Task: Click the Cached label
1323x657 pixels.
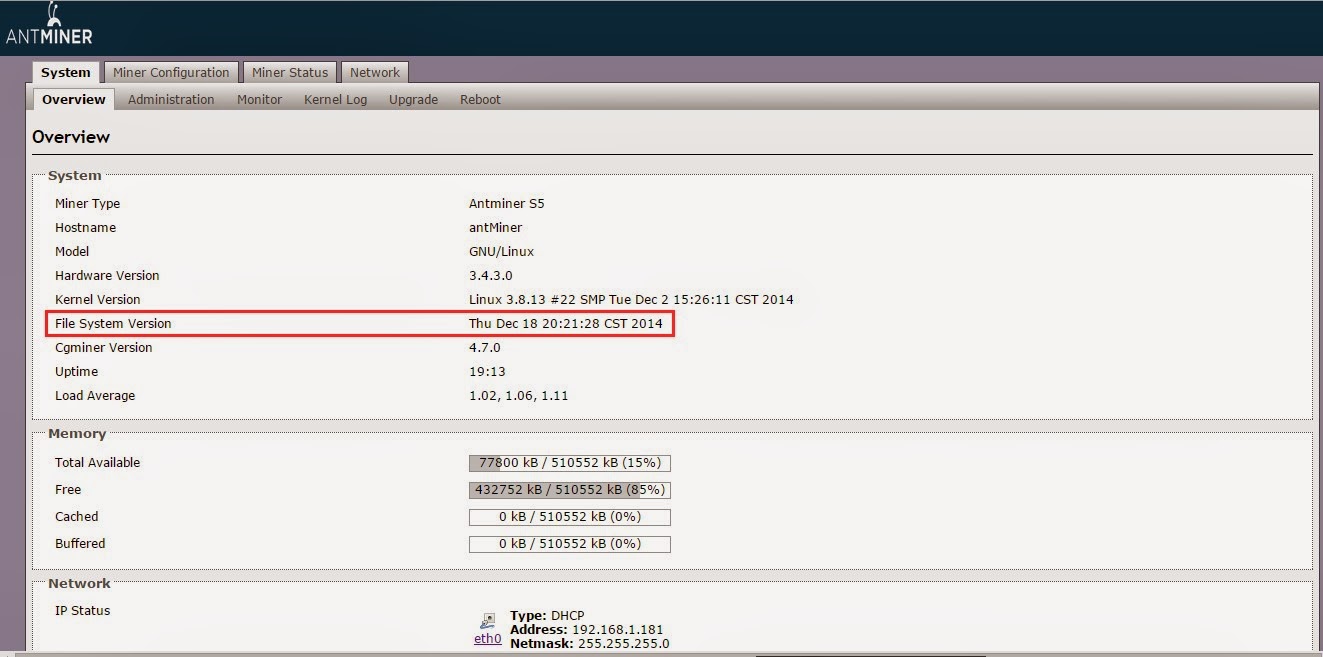Action: tap(77, 516)
